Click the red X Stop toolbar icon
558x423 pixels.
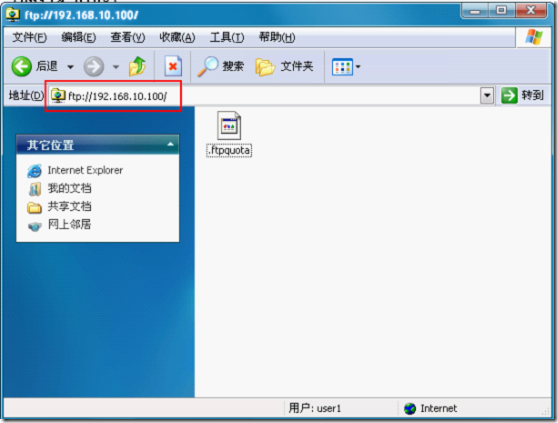click(x=173, y=66)
